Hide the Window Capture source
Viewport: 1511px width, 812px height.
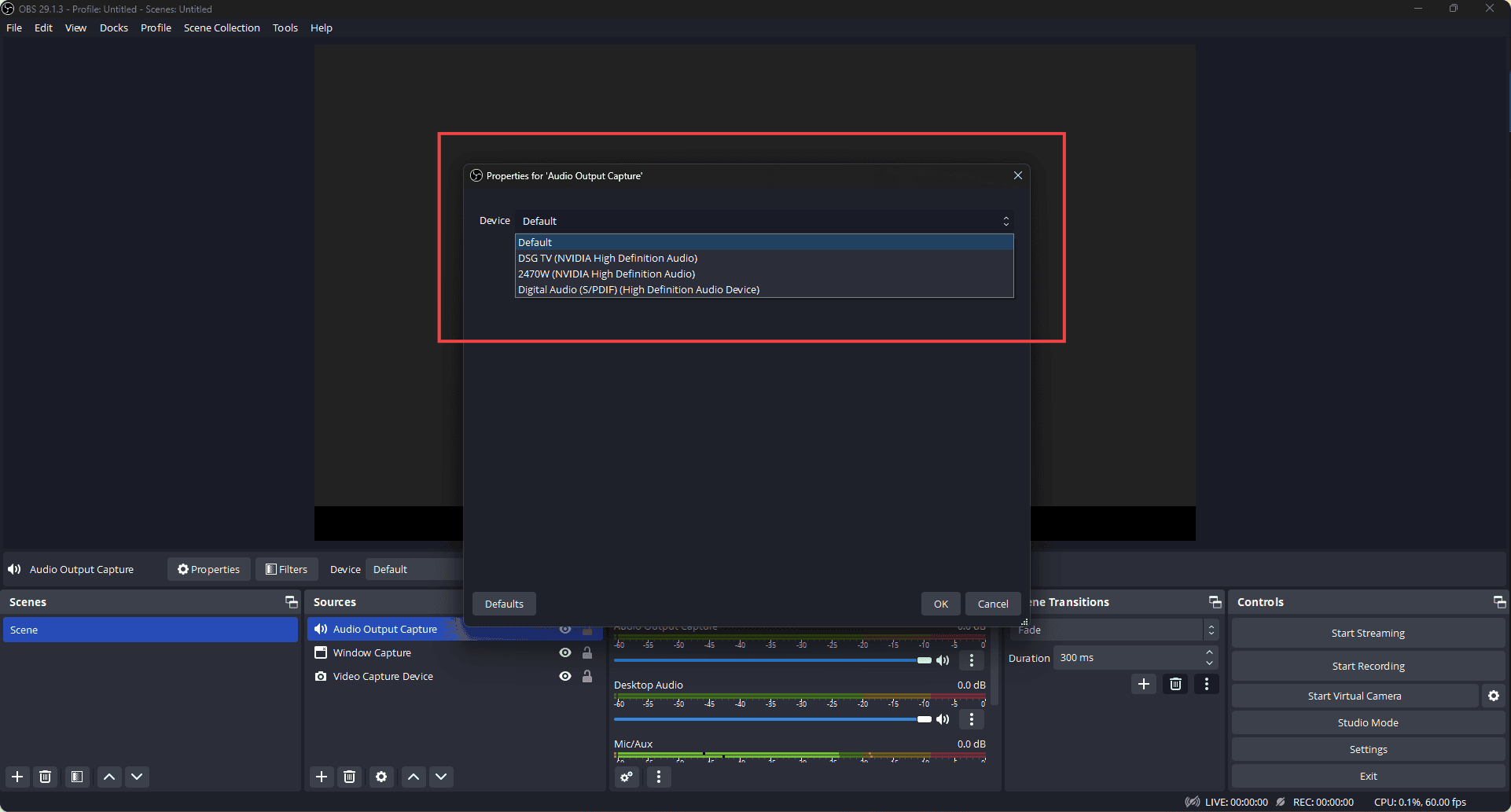coord(565,652)
